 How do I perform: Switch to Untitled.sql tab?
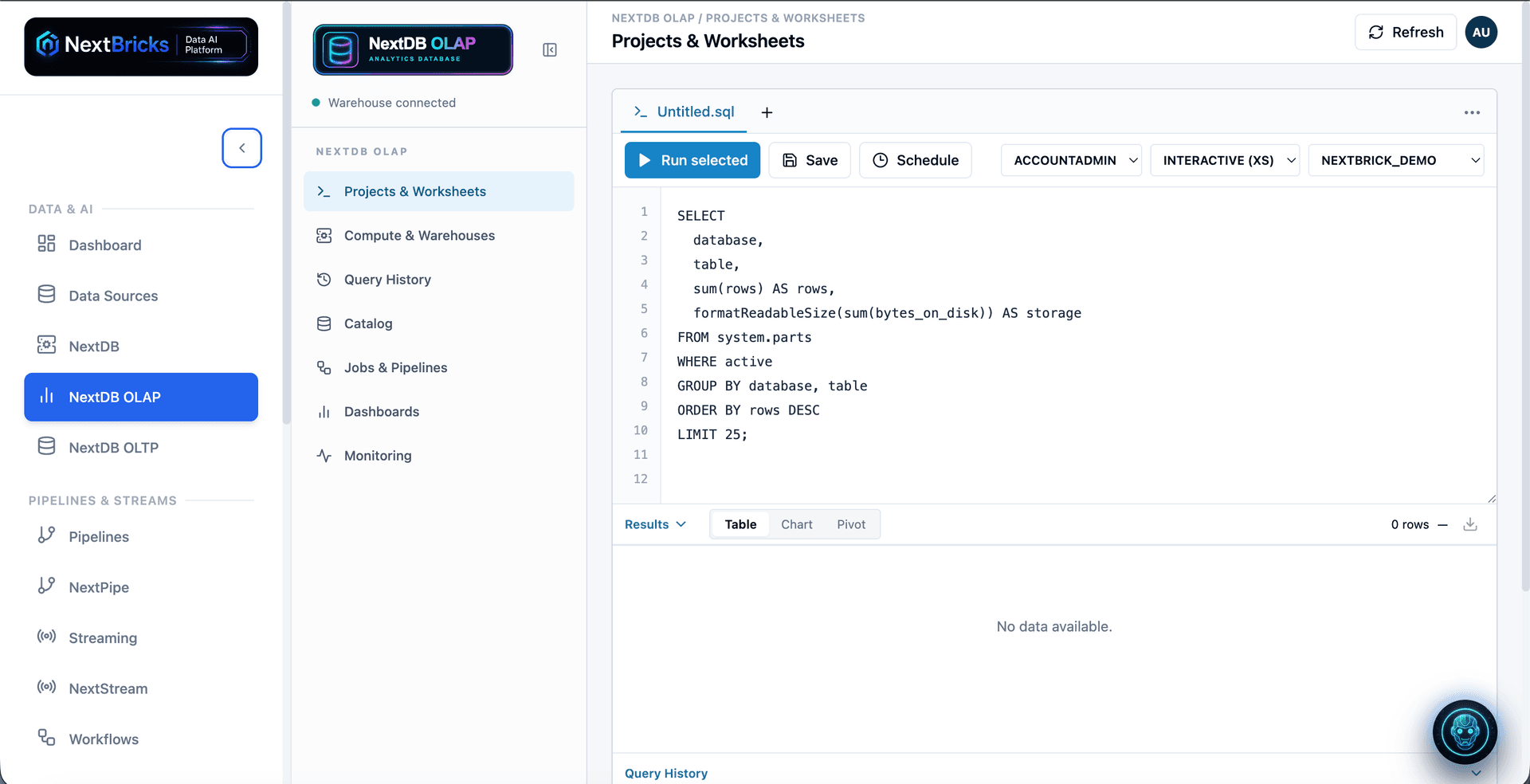point(684,112)
